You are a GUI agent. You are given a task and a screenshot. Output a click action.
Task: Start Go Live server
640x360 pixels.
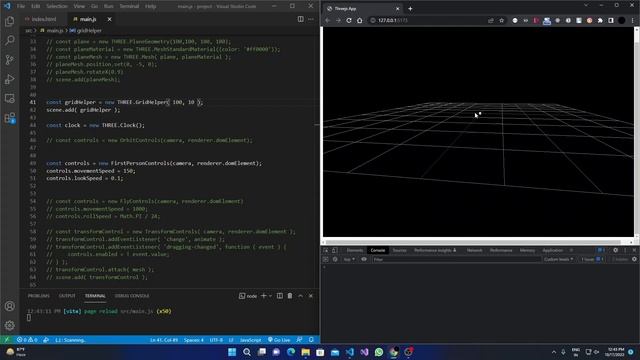point(279,340)
